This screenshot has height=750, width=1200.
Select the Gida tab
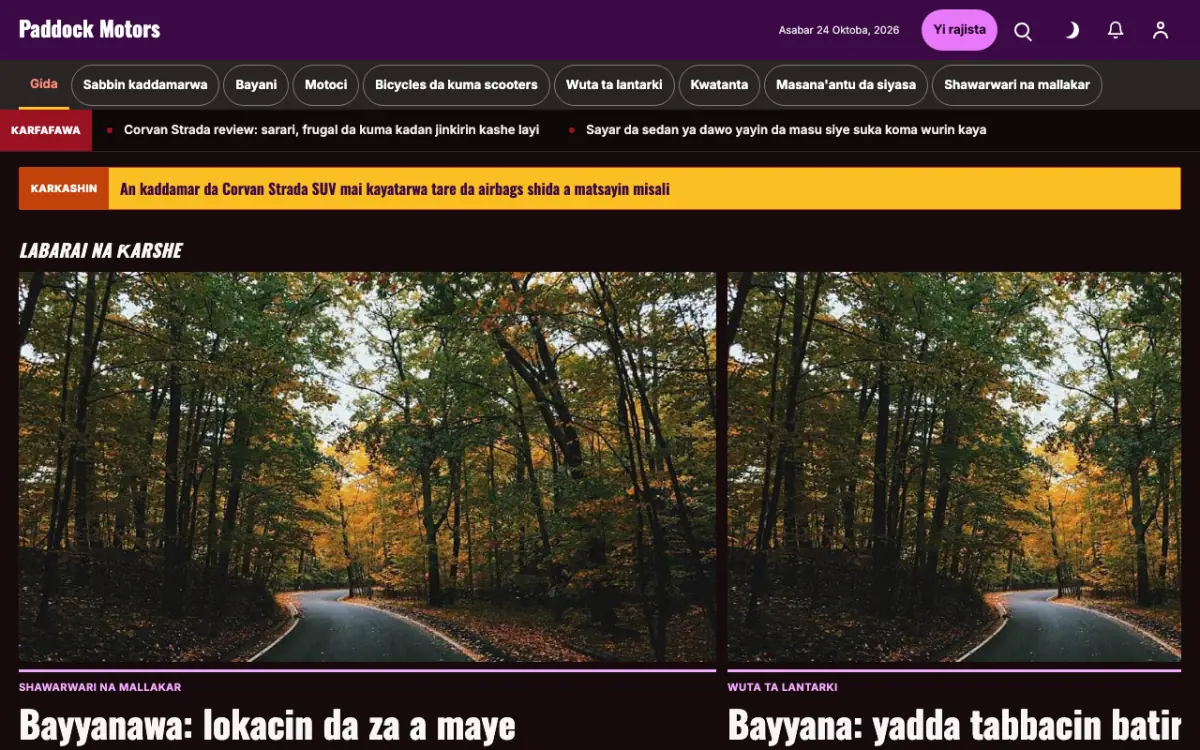click(x=44, y=85)
